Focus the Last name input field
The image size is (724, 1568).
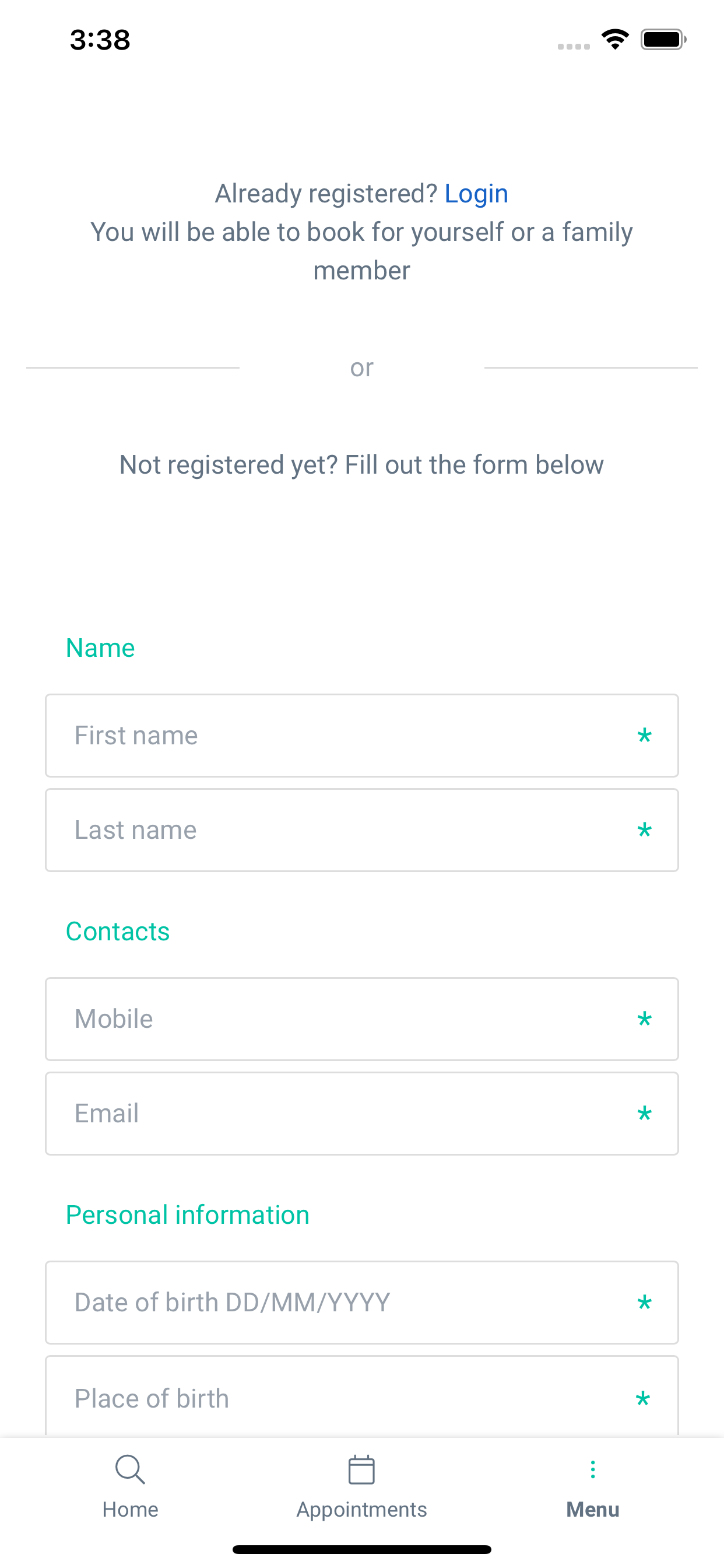[x=362, y=830]
